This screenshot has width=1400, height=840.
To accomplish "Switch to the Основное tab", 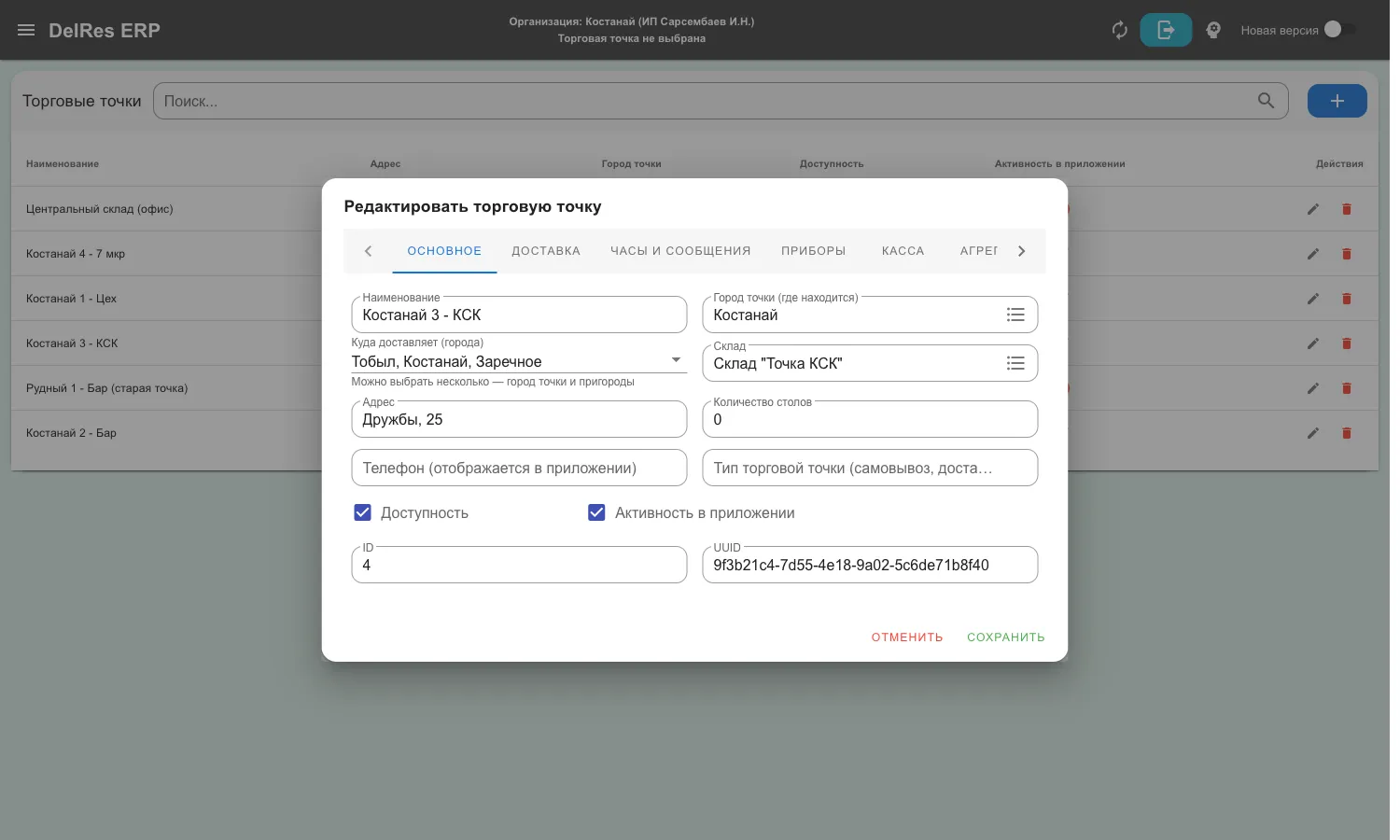I will point(444,251).
